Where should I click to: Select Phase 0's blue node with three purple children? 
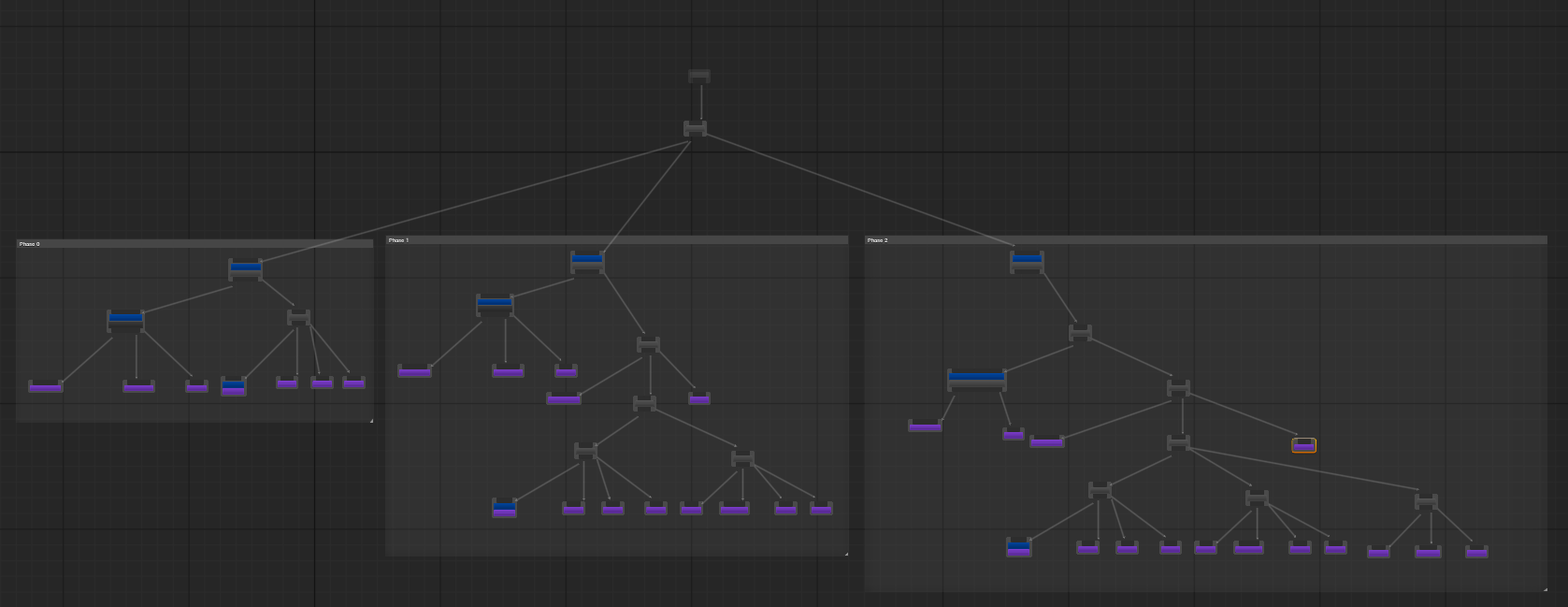(x=125, y=321)
